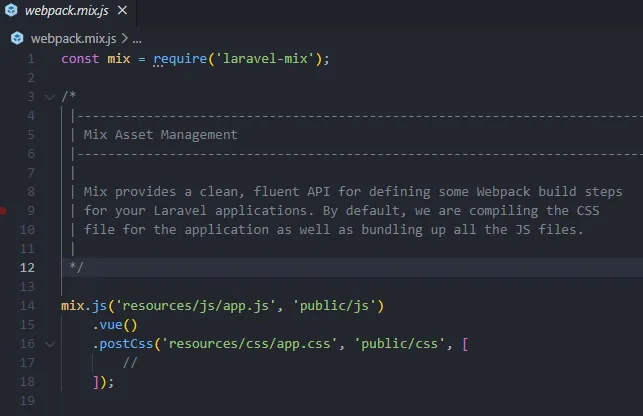Place the cursor on the mix.js call
The image size is (643, 416).
[x=84, y=305]
